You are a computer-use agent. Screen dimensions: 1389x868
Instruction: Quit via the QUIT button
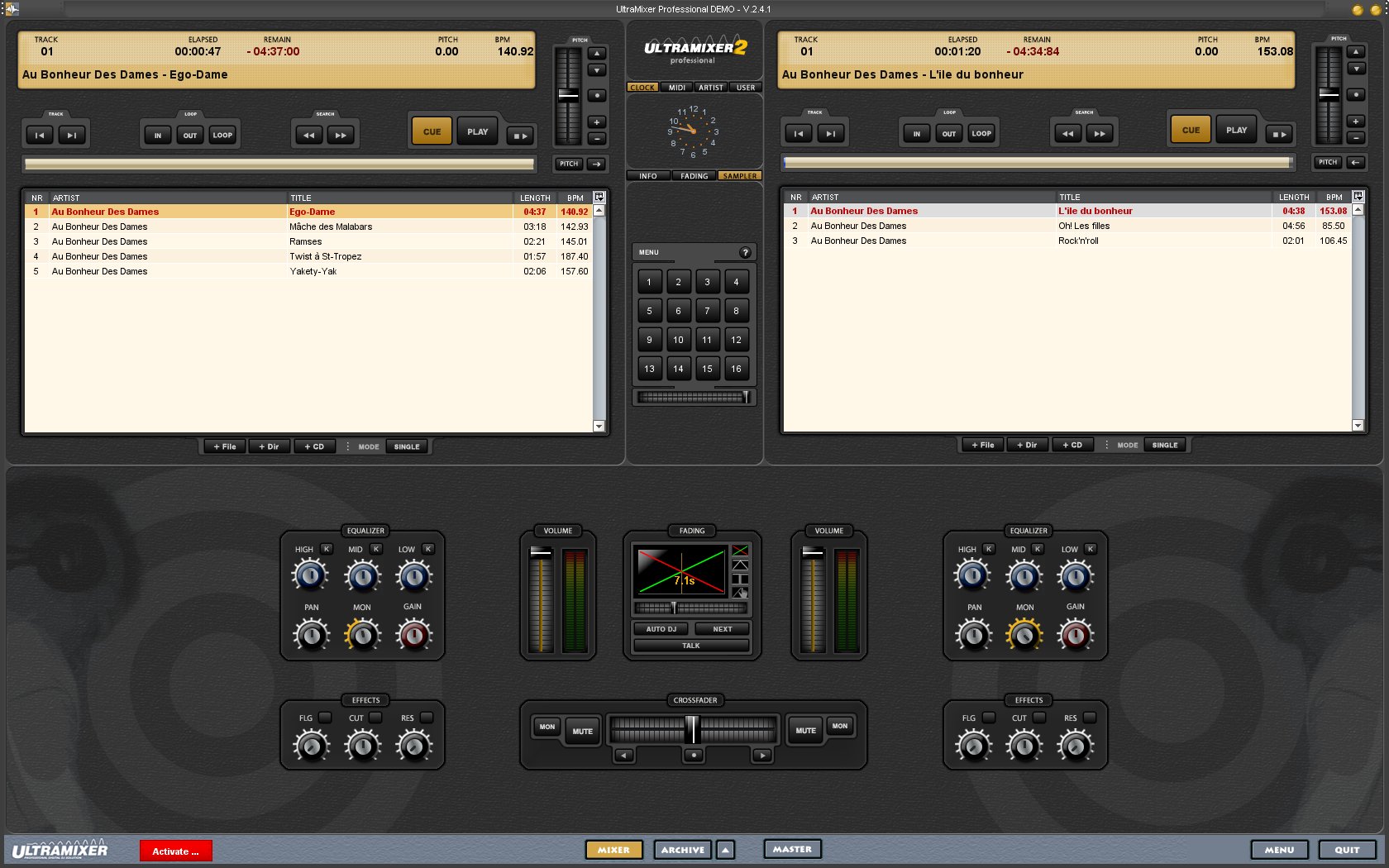point(1347,850)
